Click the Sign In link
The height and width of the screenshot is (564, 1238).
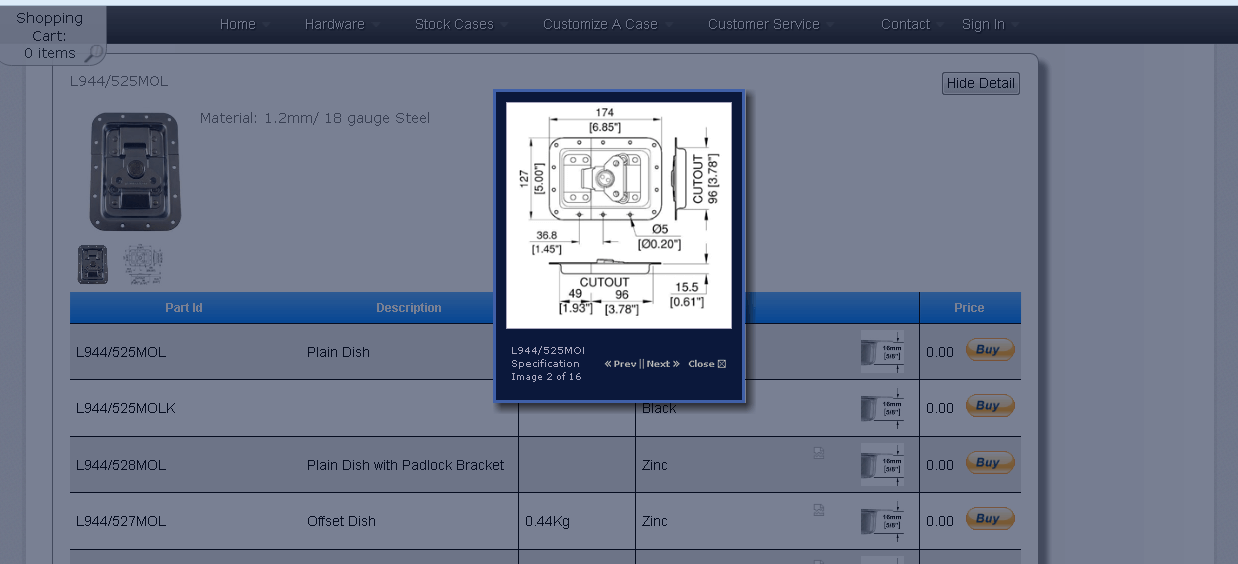coord(983,24)
